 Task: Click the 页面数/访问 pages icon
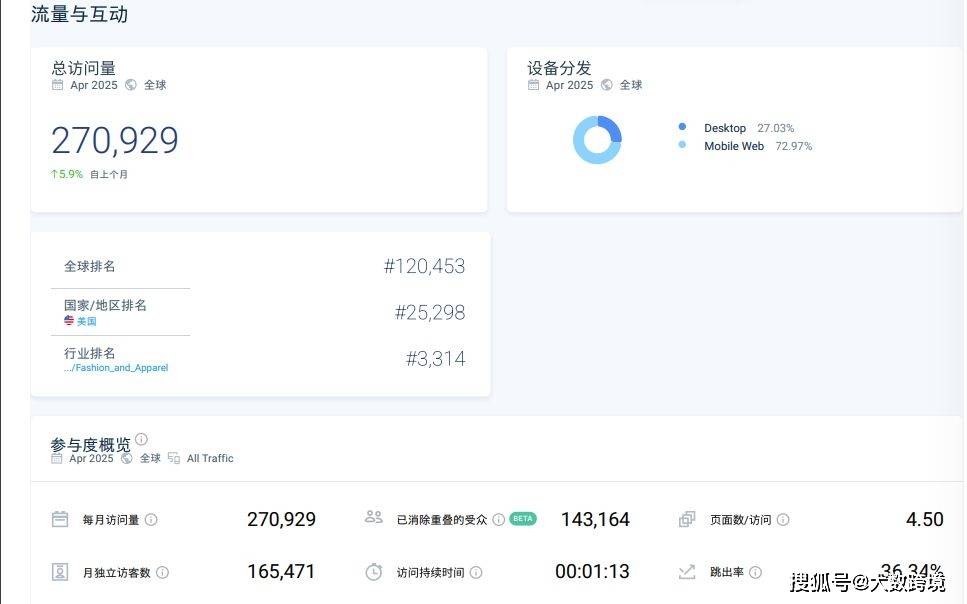click(687, 519)
